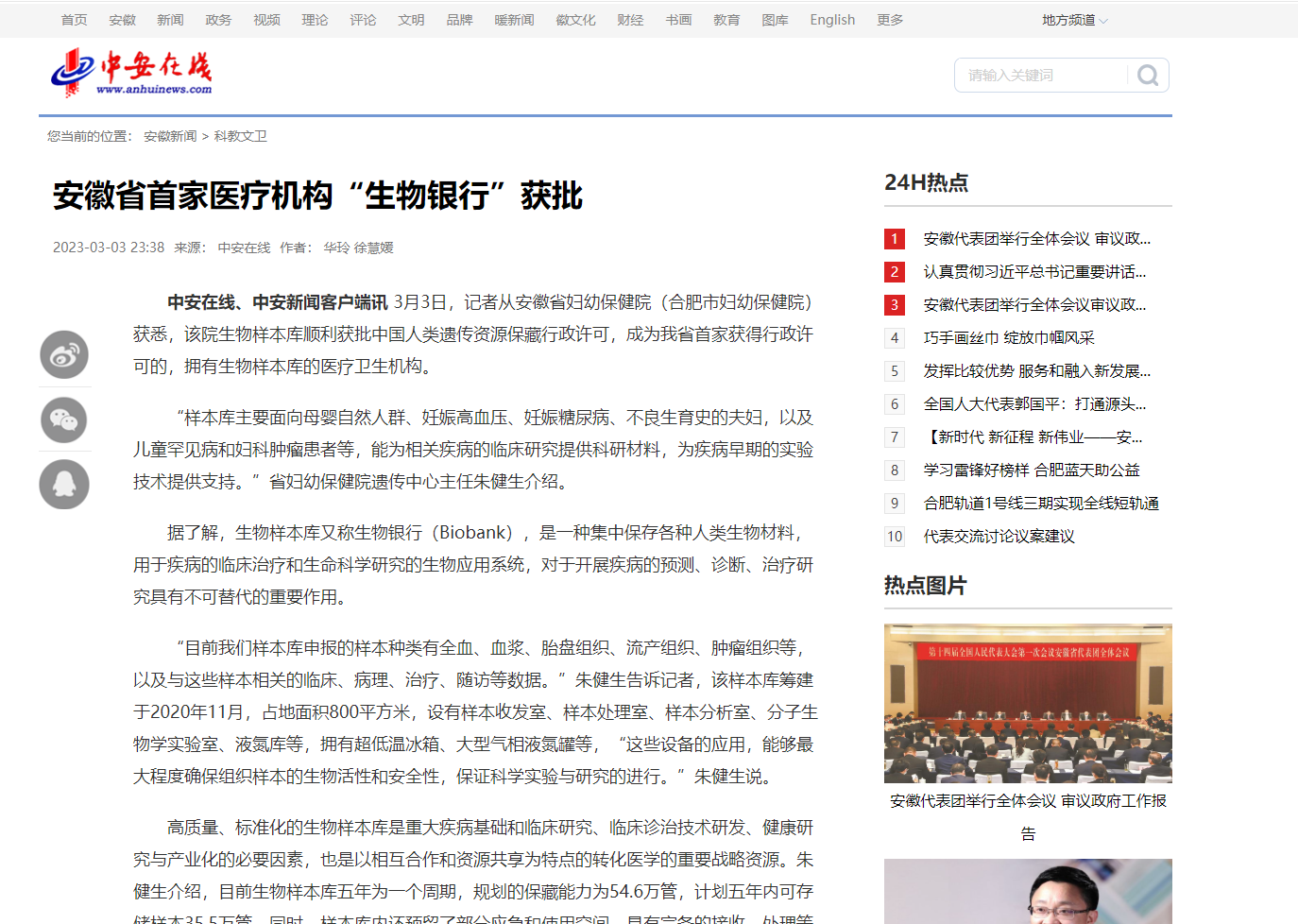This screenshot has width=1298, height=924.
Task: Open 安徽 in top navigation
Action: [x=123, y=20]
